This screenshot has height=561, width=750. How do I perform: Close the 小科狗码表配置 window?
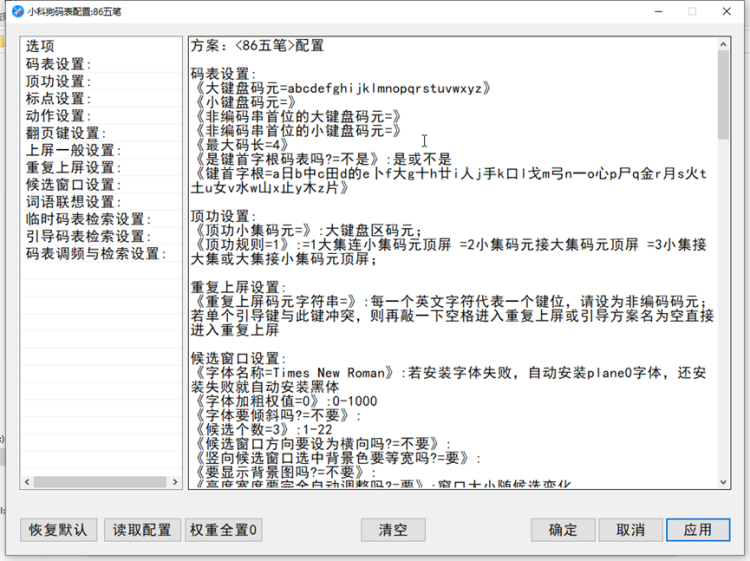pyautogui.click(x=727, y=11)
